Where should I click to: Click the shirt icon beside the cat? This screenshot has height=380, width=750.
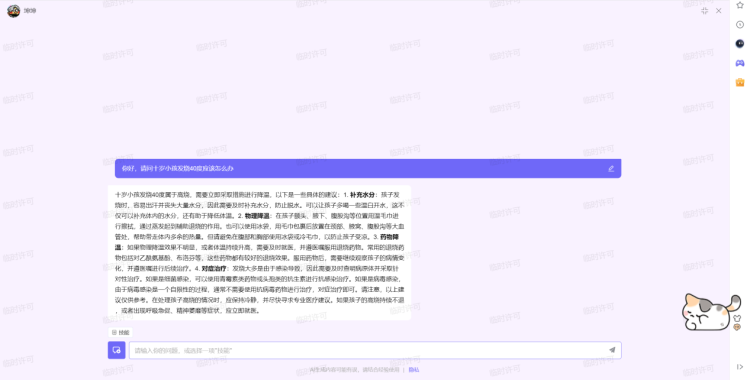737,318
